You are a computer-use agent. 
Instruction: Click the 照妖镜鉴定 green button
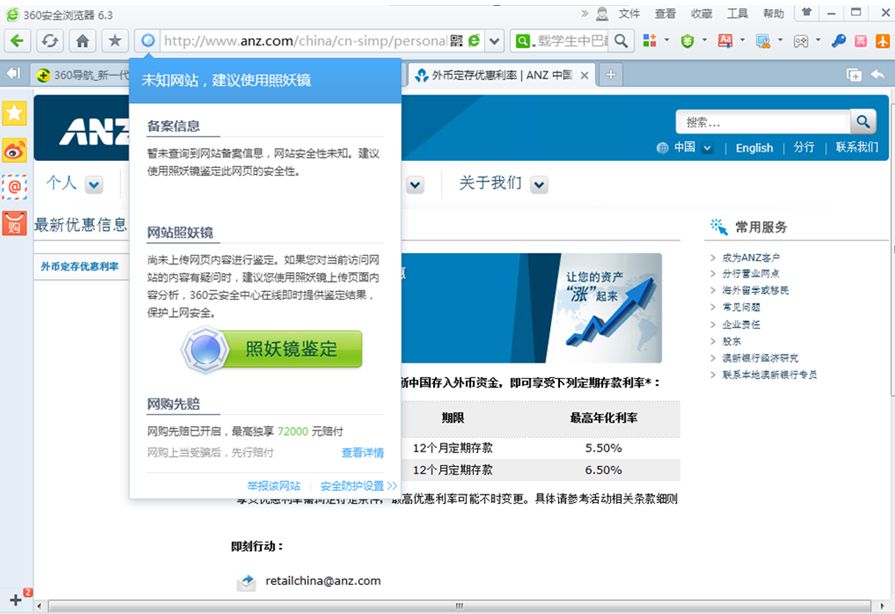(x=272, y=349)
